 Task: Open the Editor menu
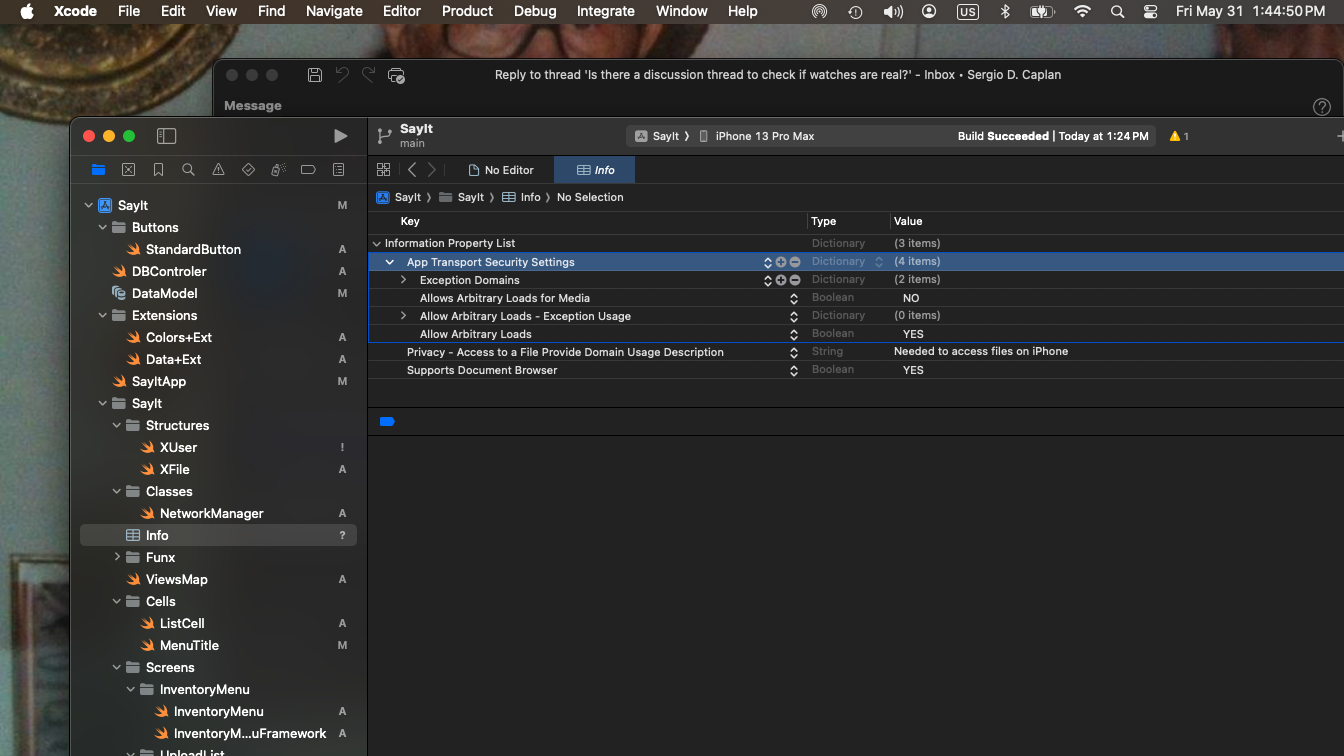click(x=401, y=11)
